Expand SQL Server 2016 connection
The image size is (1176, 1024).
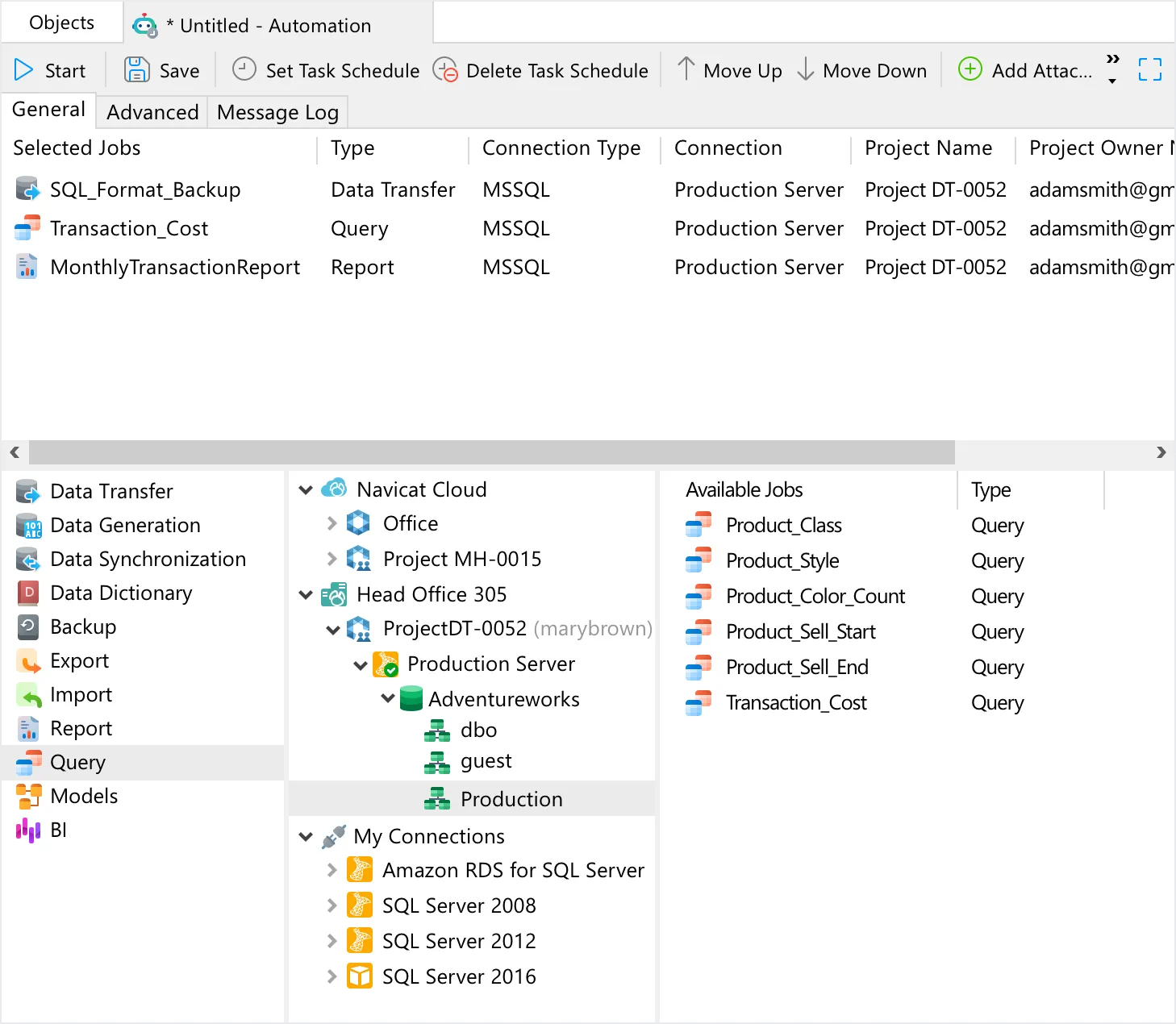(x=332, y=976)
